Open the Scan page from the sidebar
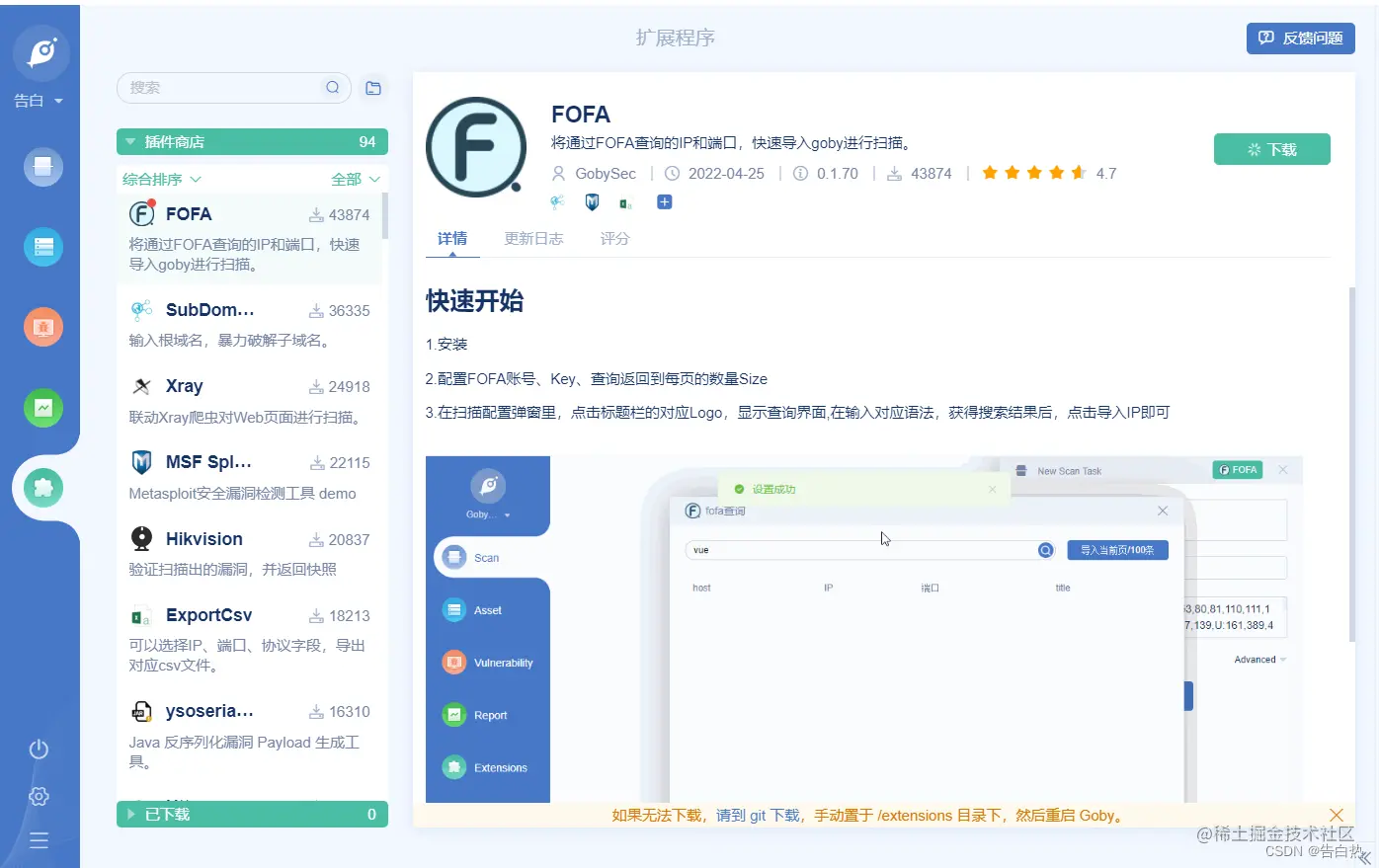1379x868 pixels. pos(43,166)
